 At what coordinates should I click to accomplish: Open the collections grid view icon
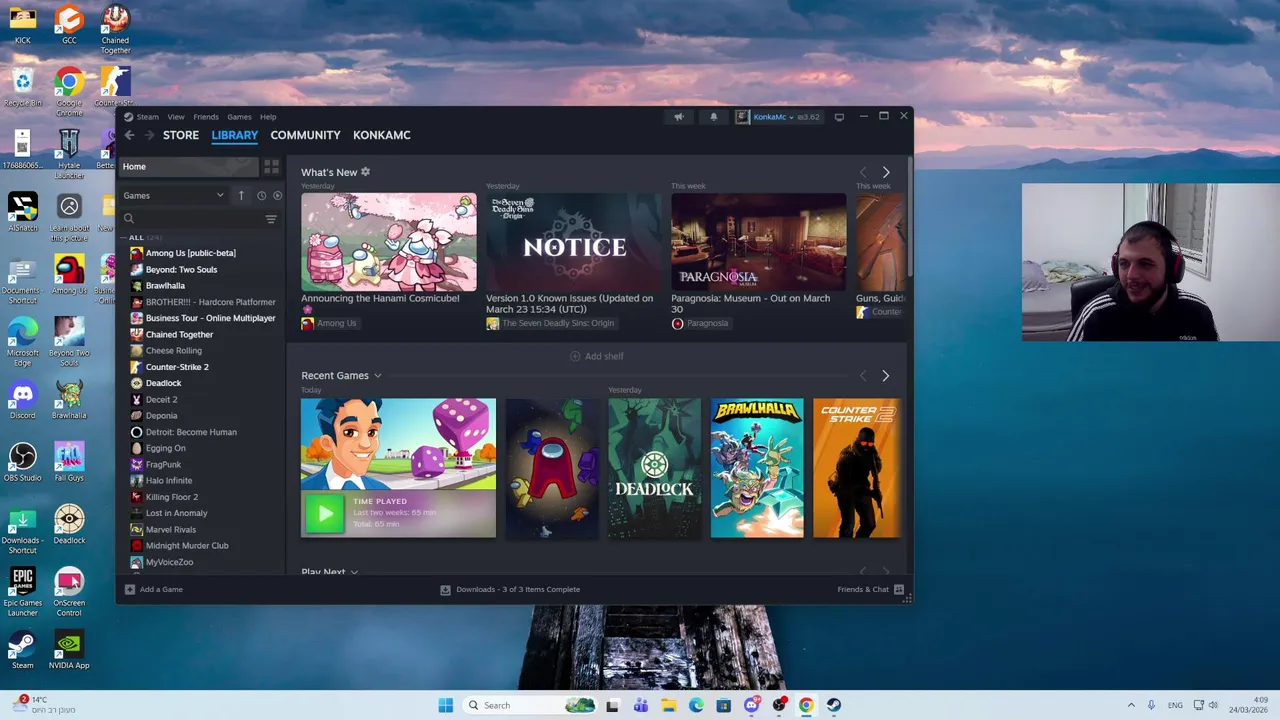click(271, 167)
